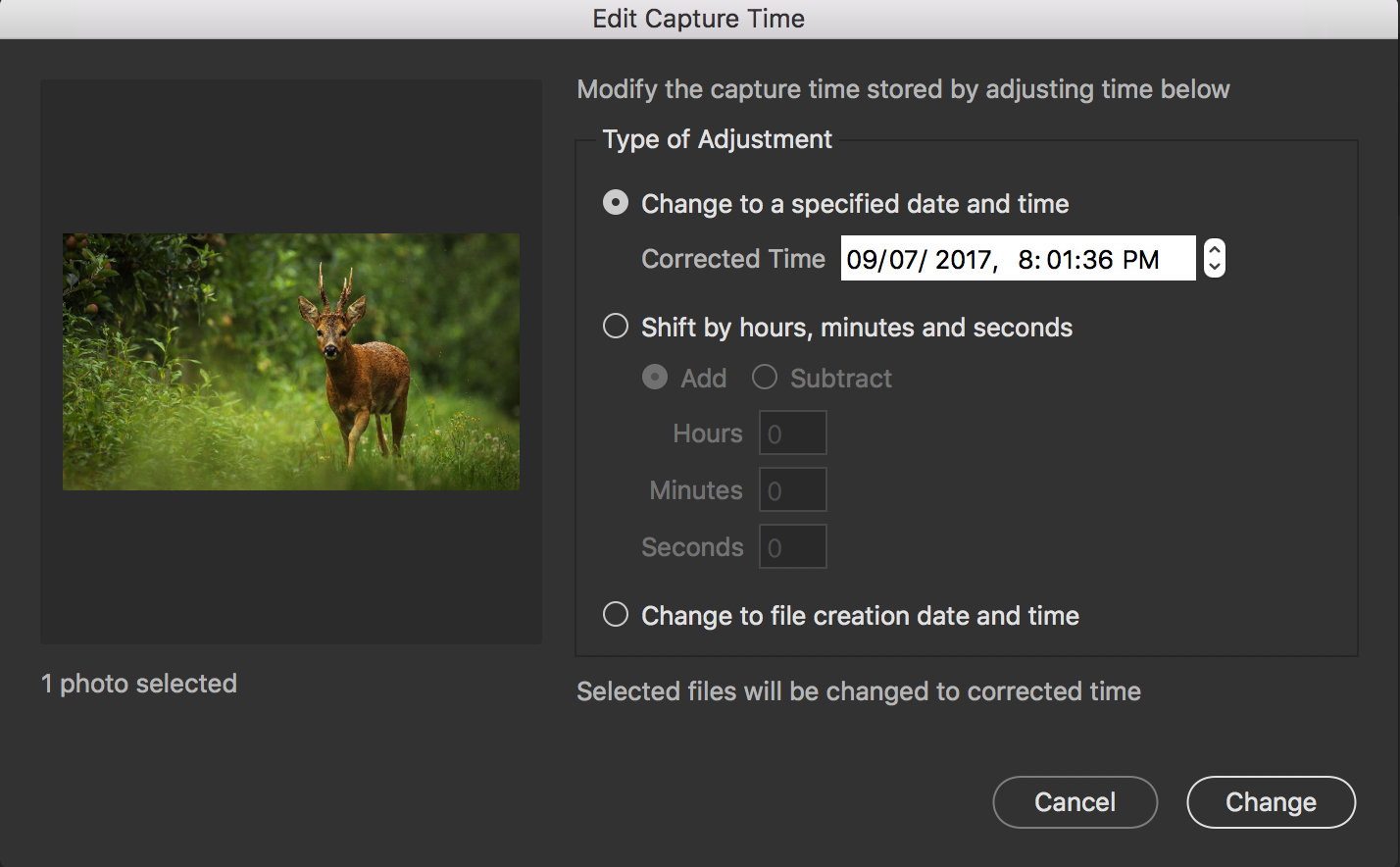Click the Hours input box
The image size is (1400, 867).
pyautogui.click(x=793, y=433)
